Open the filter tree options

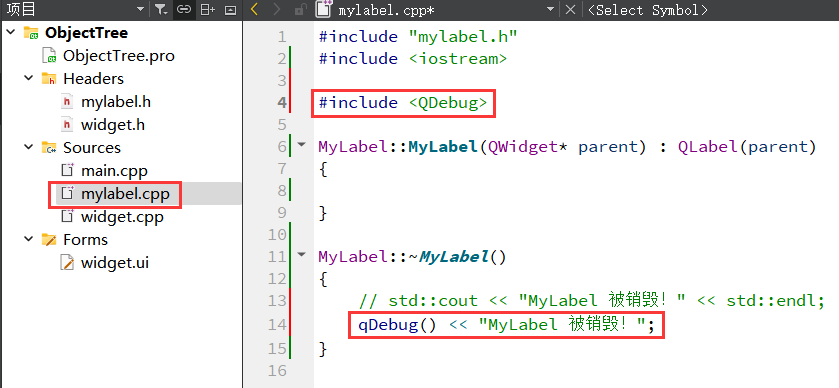pos(161,9)
